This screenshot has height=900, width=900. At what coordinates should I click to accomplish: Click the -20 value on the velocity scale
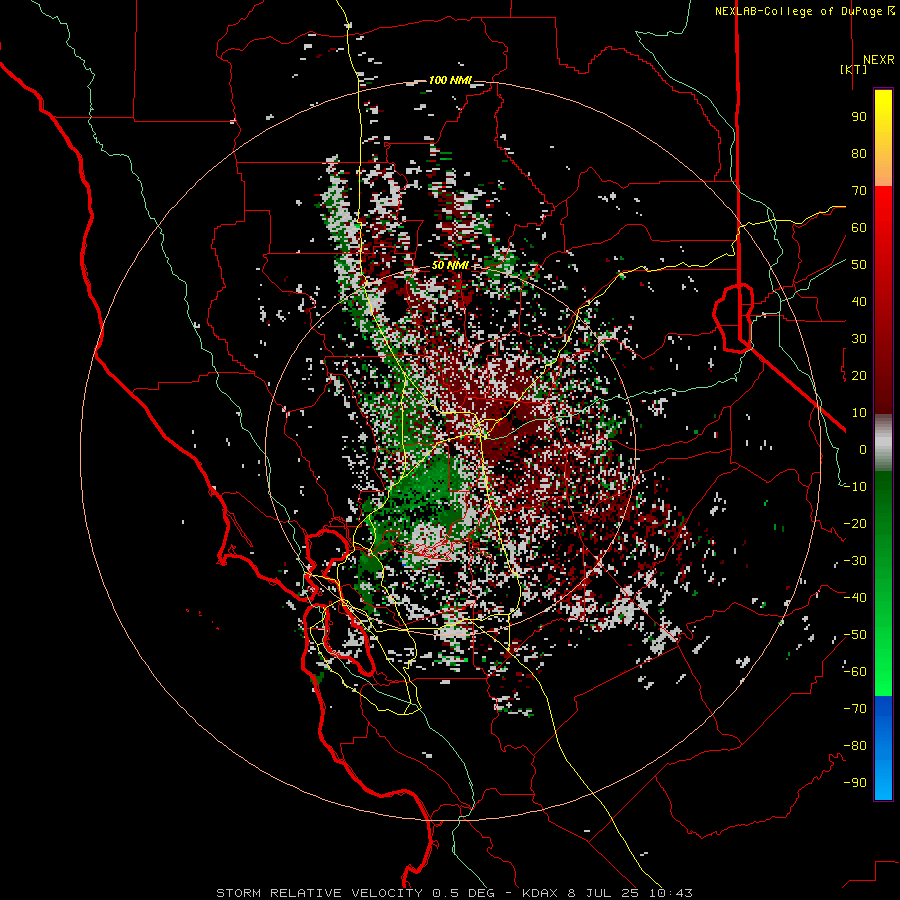pos(855,524)
